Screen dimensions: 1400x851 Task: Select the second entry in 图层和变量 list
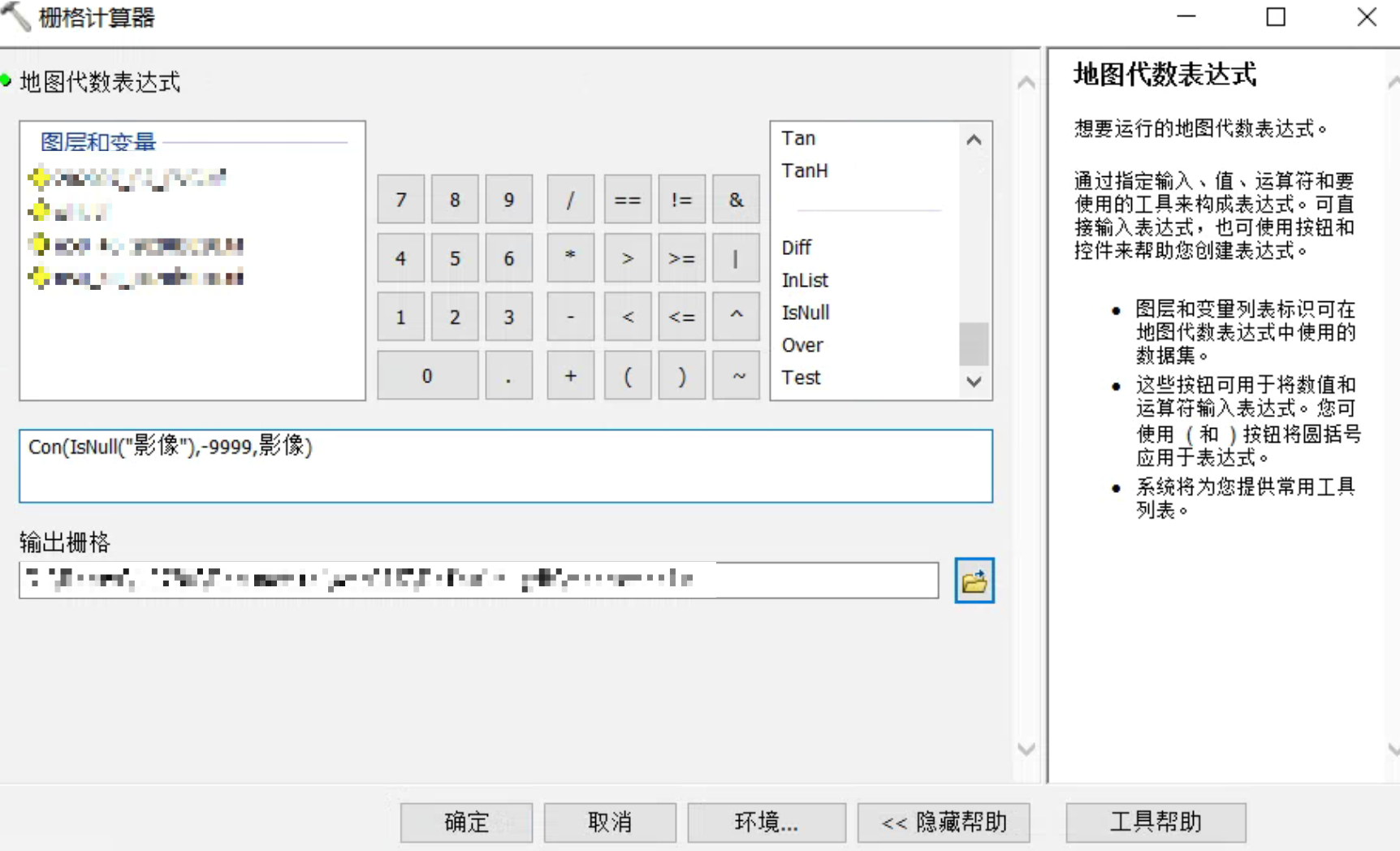coord(79,211)
